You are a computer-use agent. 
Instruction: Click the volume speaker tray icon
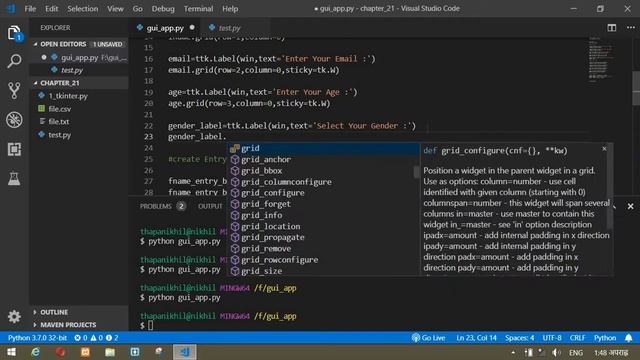(x=556, y=352)
